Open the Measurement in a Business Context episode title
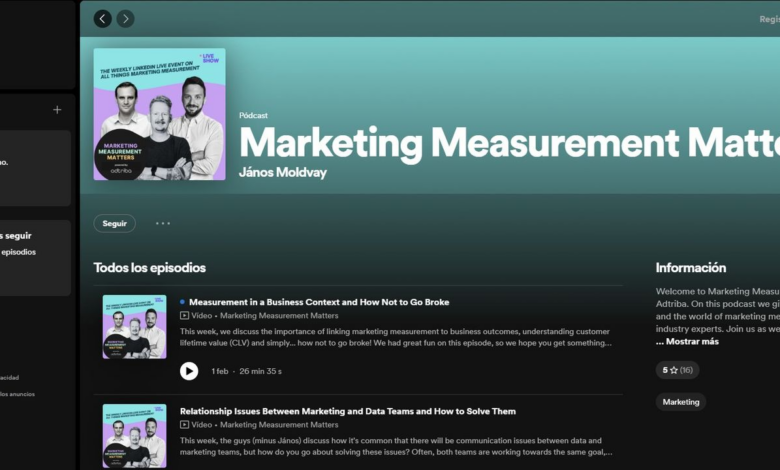 [319, 302]
